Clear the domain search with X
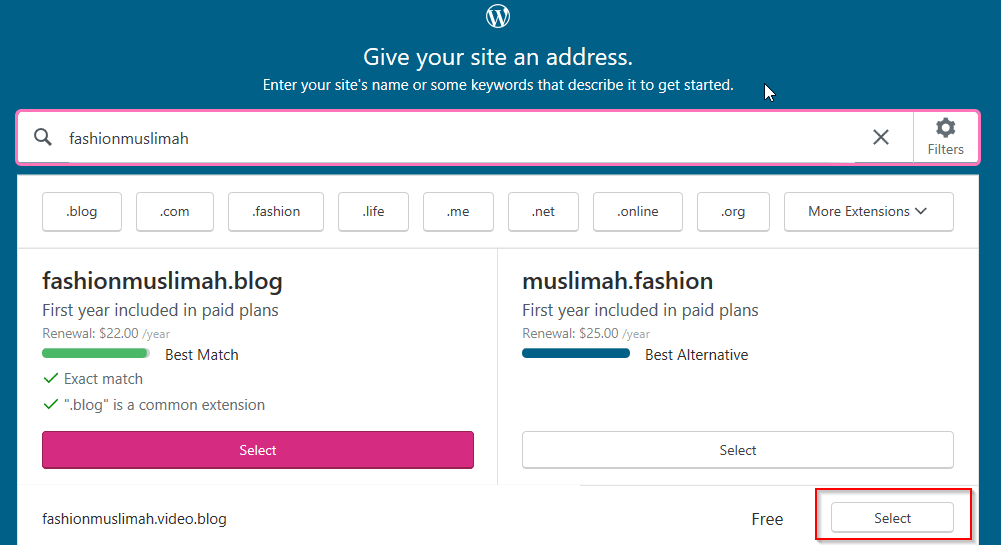The image size is (1001, 545). coord(880,137)
